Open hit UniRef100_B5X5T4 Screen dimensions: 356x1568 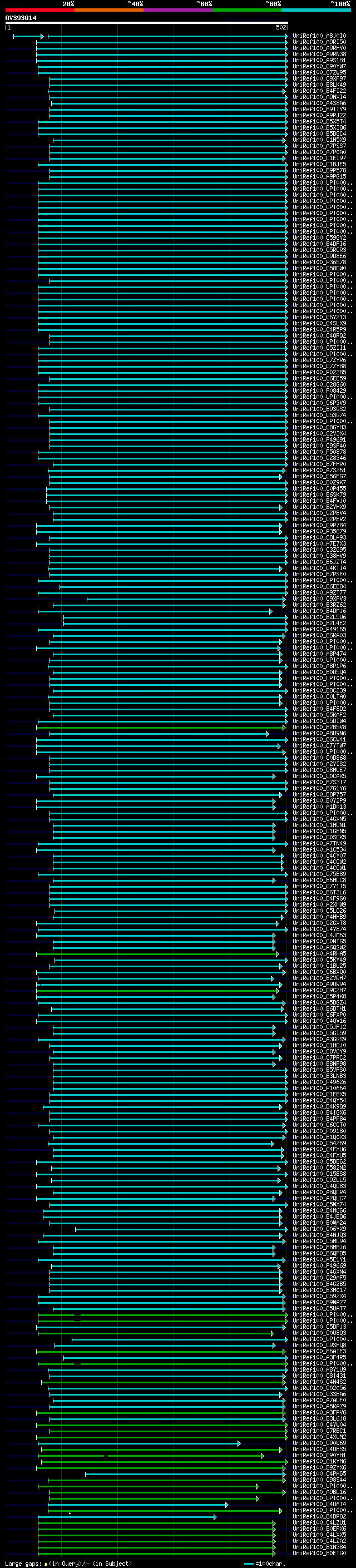(319, 122)
